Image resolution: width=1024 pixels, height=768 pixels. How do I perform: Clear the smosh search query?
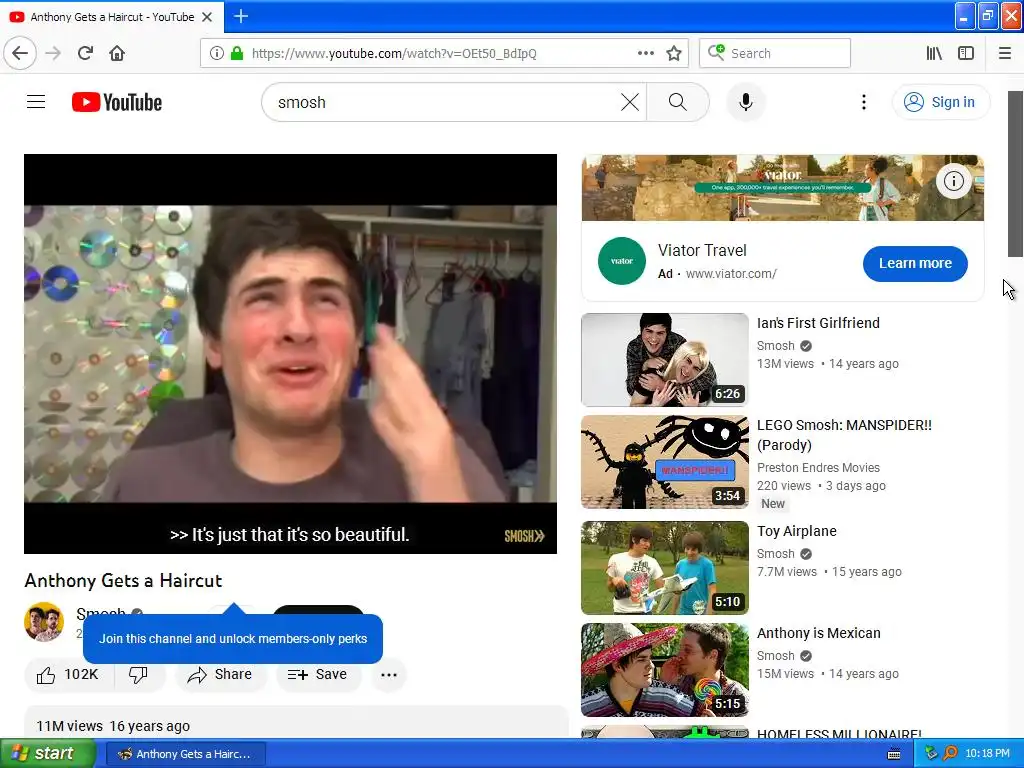(x=630, y=102)
